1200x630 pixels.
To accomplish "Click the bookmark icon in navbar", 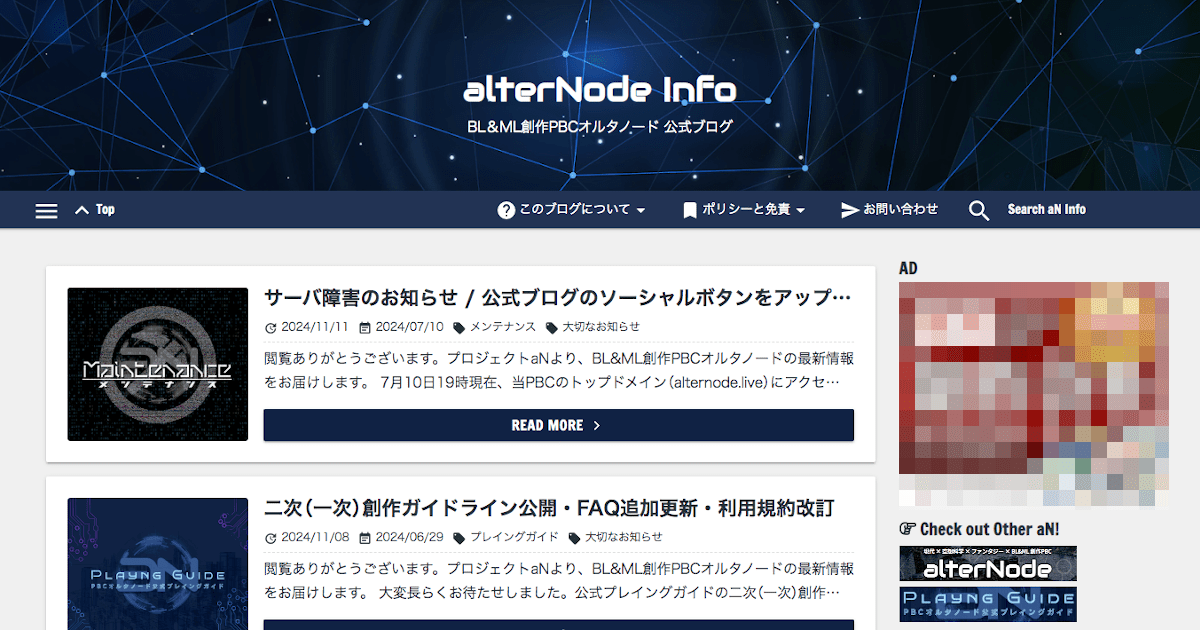I will 689,210.
